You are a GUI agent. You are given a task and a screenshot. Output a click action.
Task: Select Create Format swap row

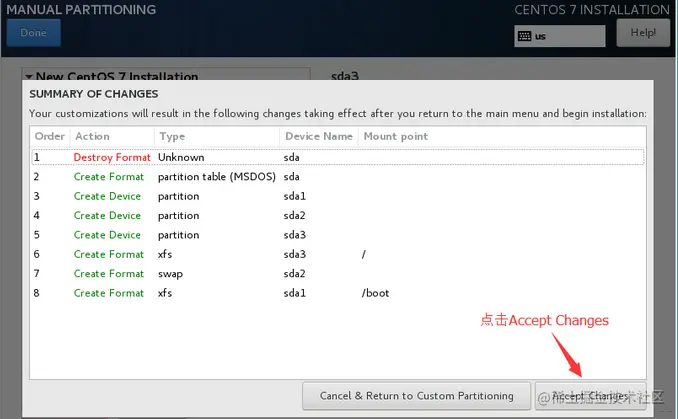(338, 274)
